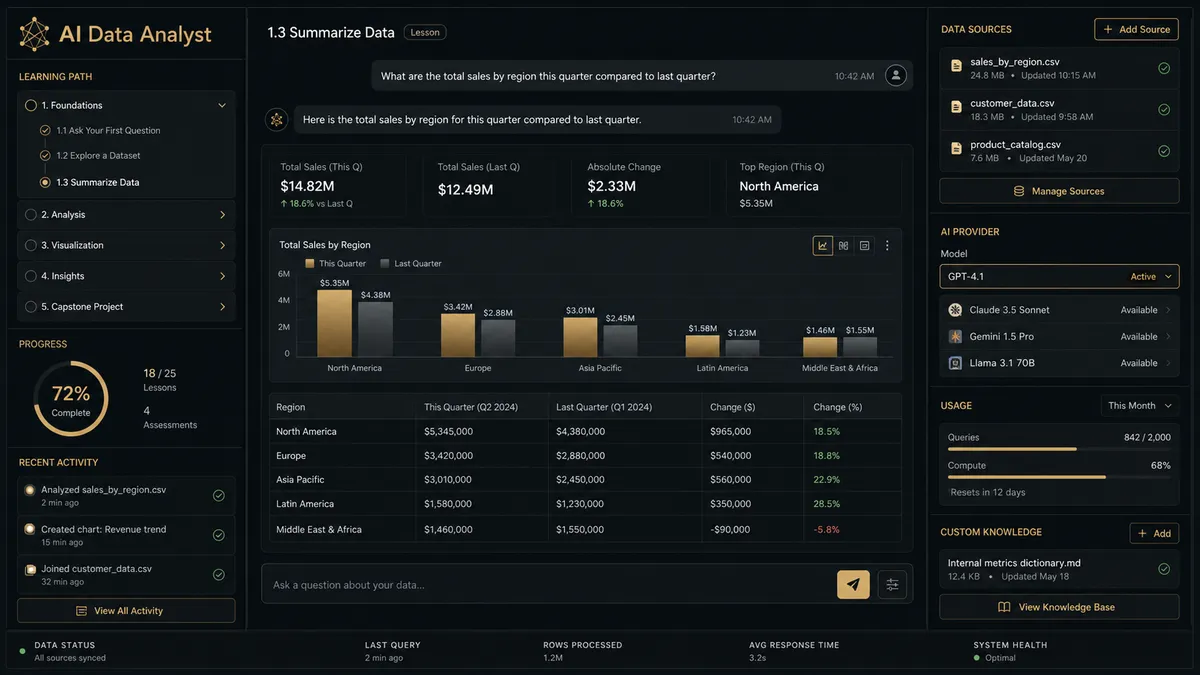Toggle check for Internal metrics dictionary.md

[x=1164, y=569]
